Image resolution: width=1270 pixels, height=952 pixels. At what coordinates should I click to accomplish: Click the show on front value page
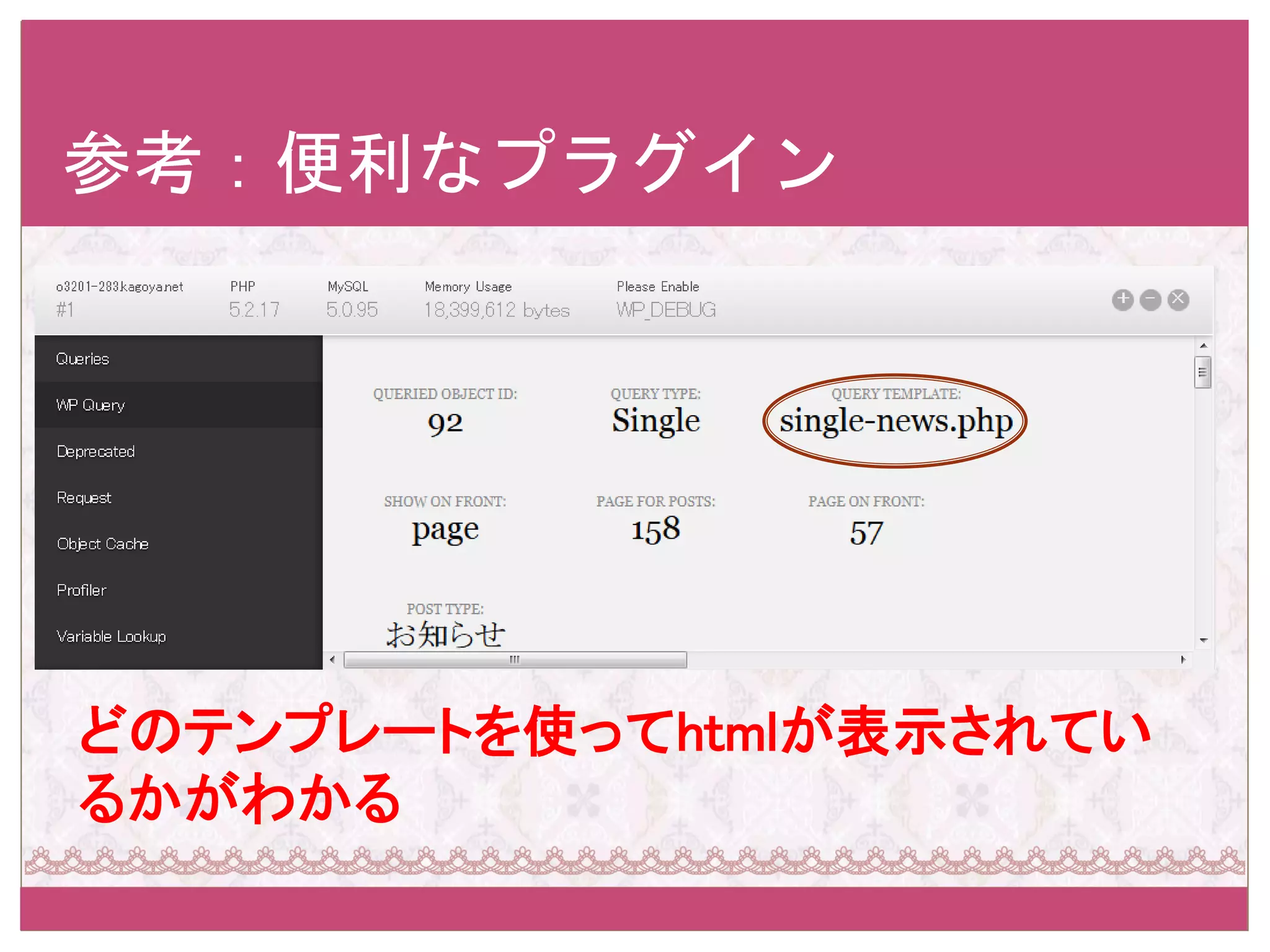tap(445, 531)
